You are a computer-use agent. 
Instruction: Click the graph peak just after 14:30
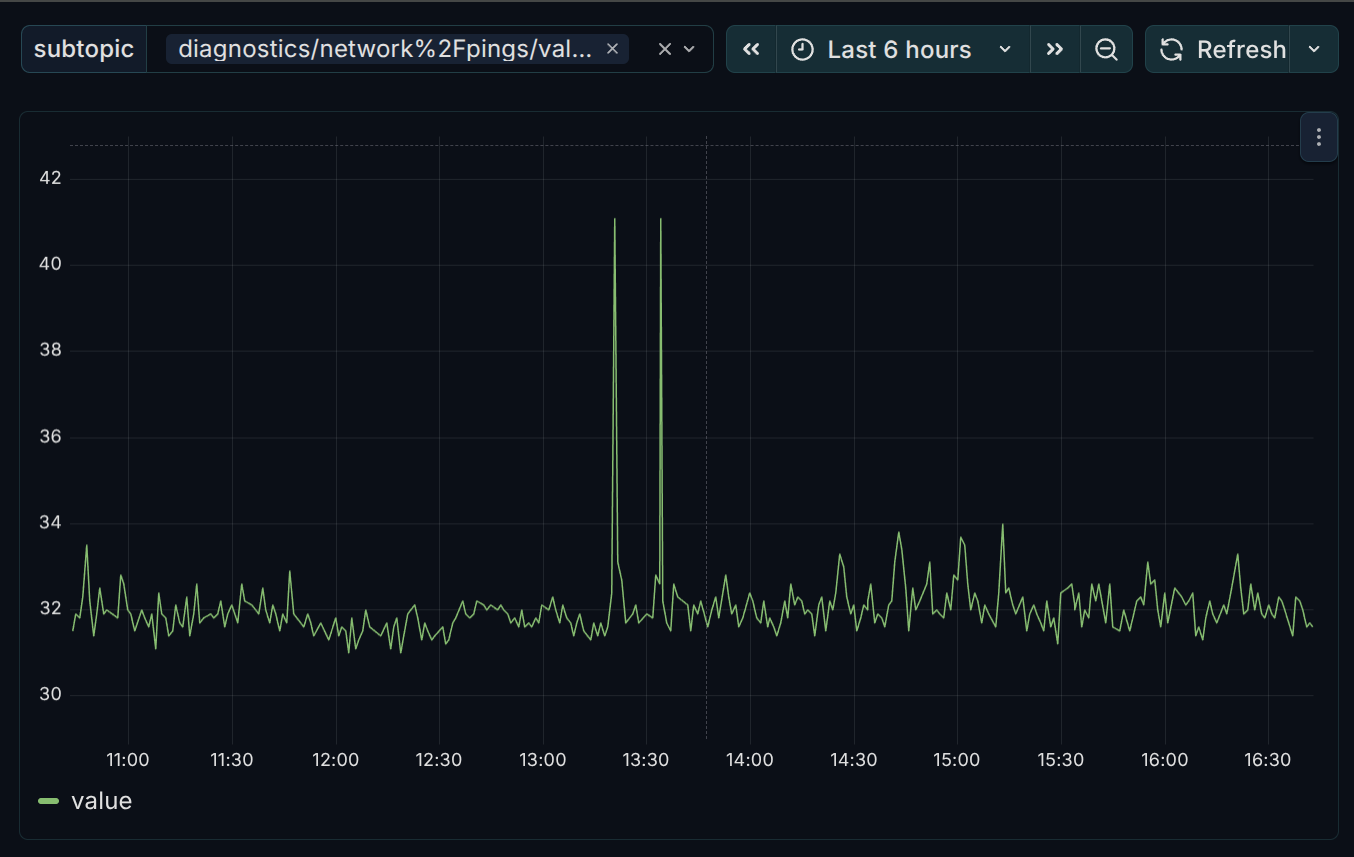(898, 533)
